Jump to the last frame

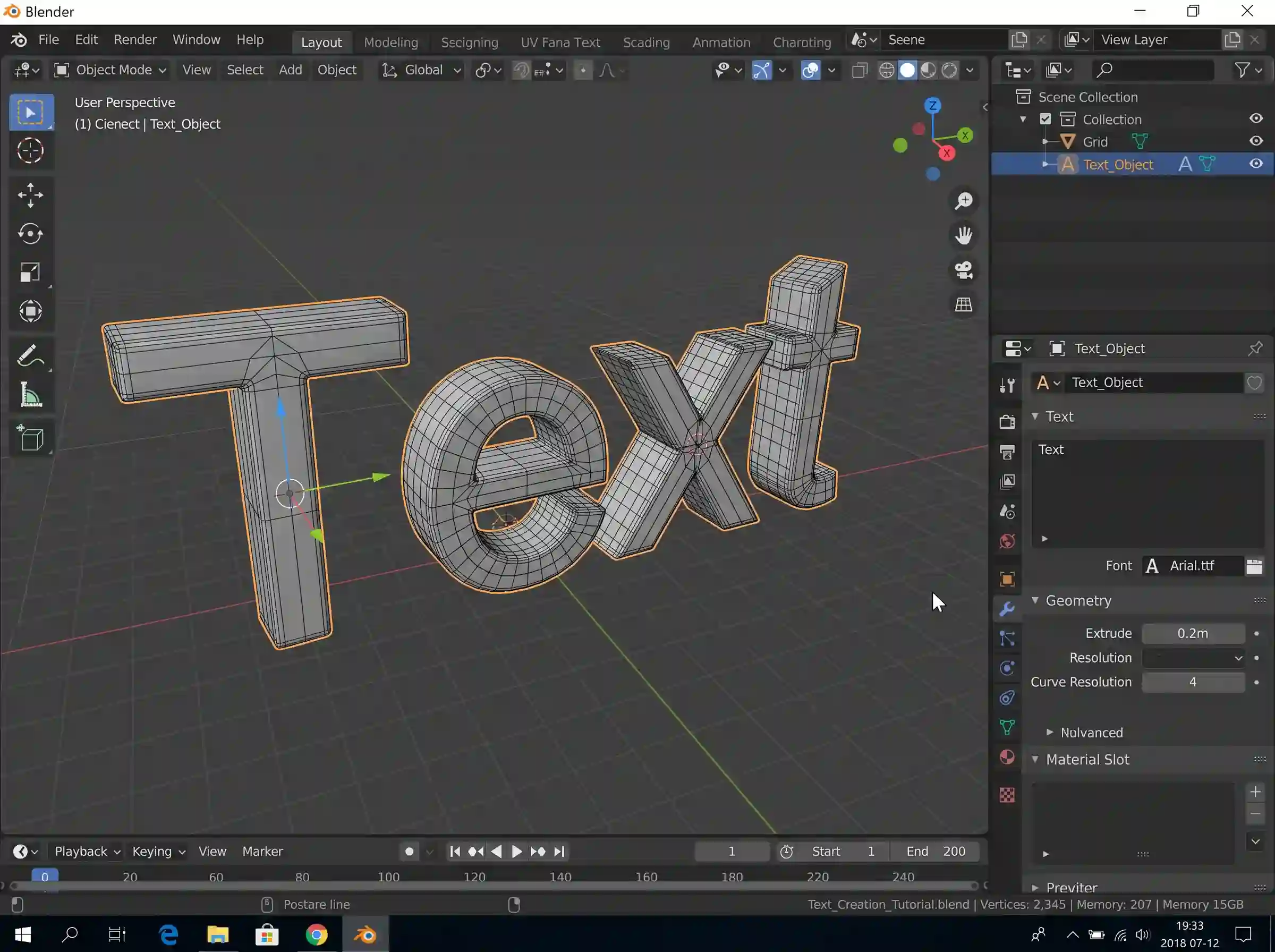pyautogui.click(x=559, y=851)
